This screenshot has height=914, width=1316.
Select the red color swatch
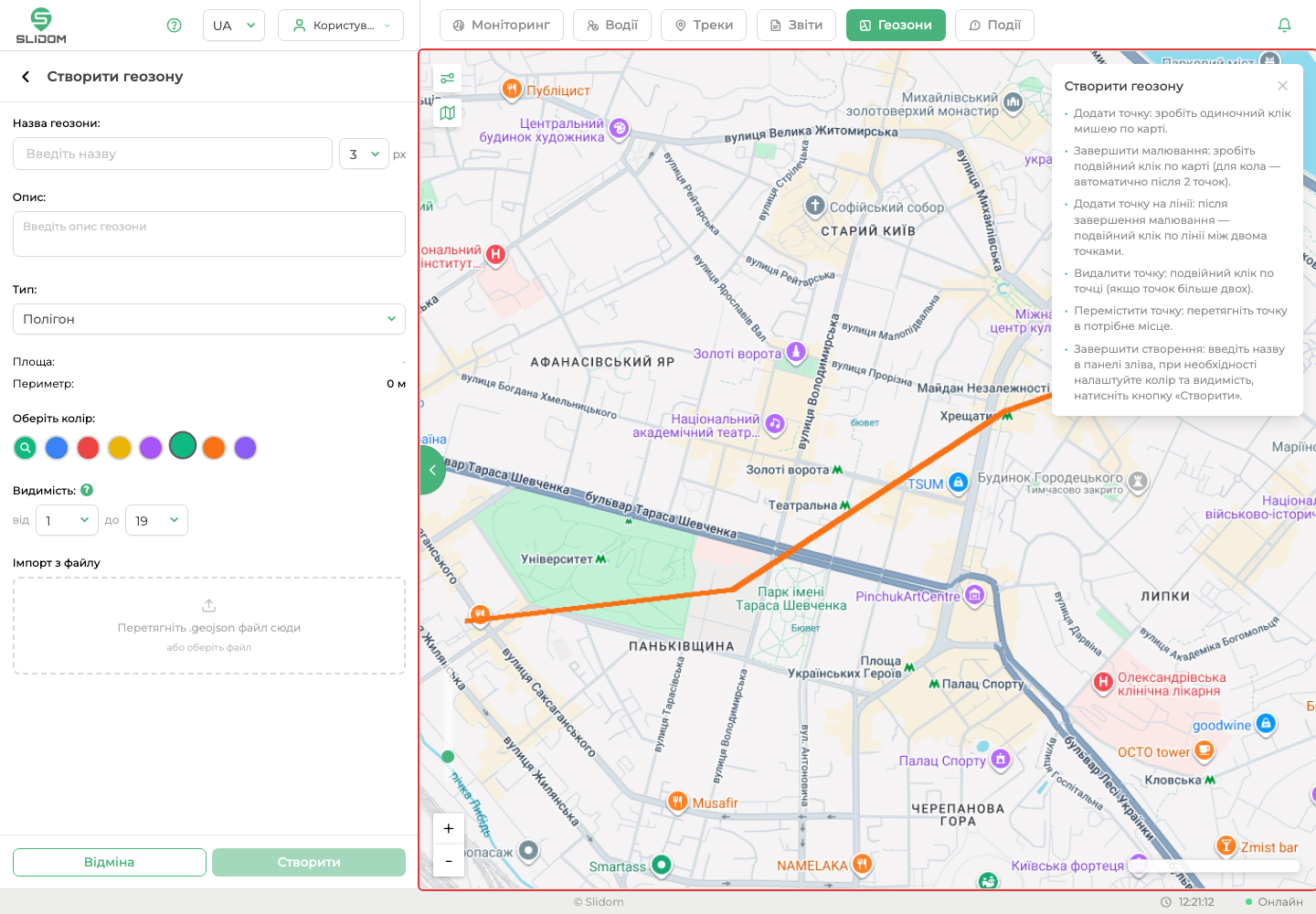pyautogui.click(x=89, y=448)
